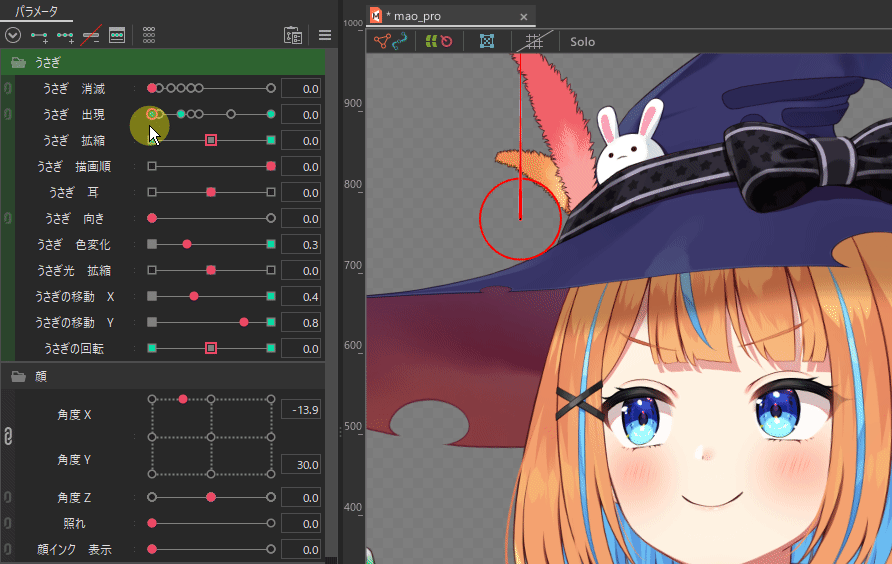This screenshot has width=892, height=564.
Task: Click the add three keys icon
Action: [x=65, y=36]
